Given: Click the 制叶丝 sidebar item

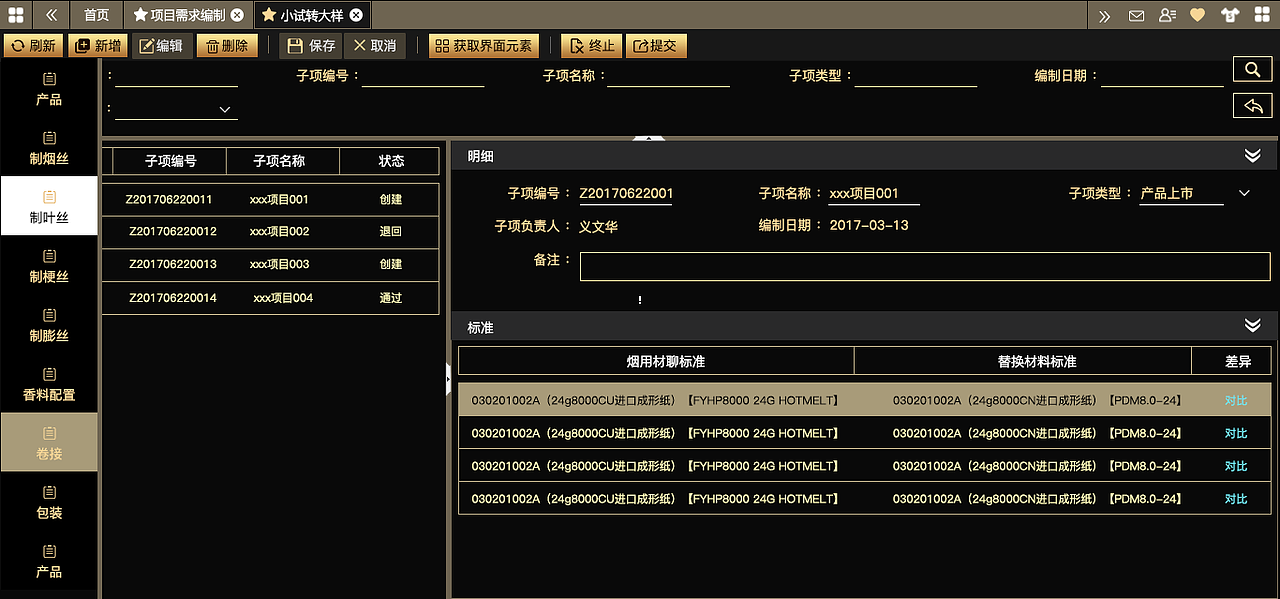Looking at the screenshot, I should (49, 205).
